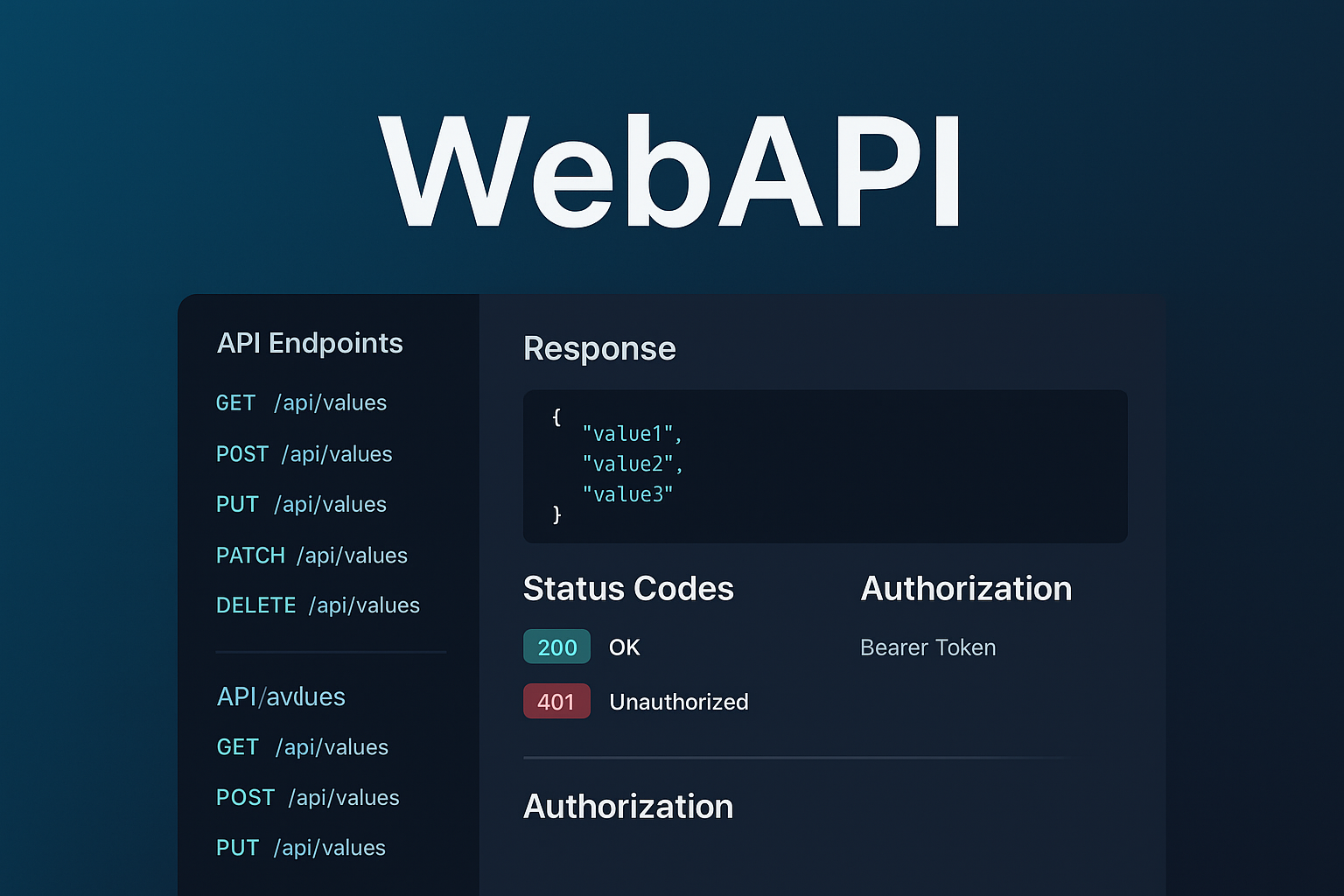Click the Bearer Token text

(928, 647)
